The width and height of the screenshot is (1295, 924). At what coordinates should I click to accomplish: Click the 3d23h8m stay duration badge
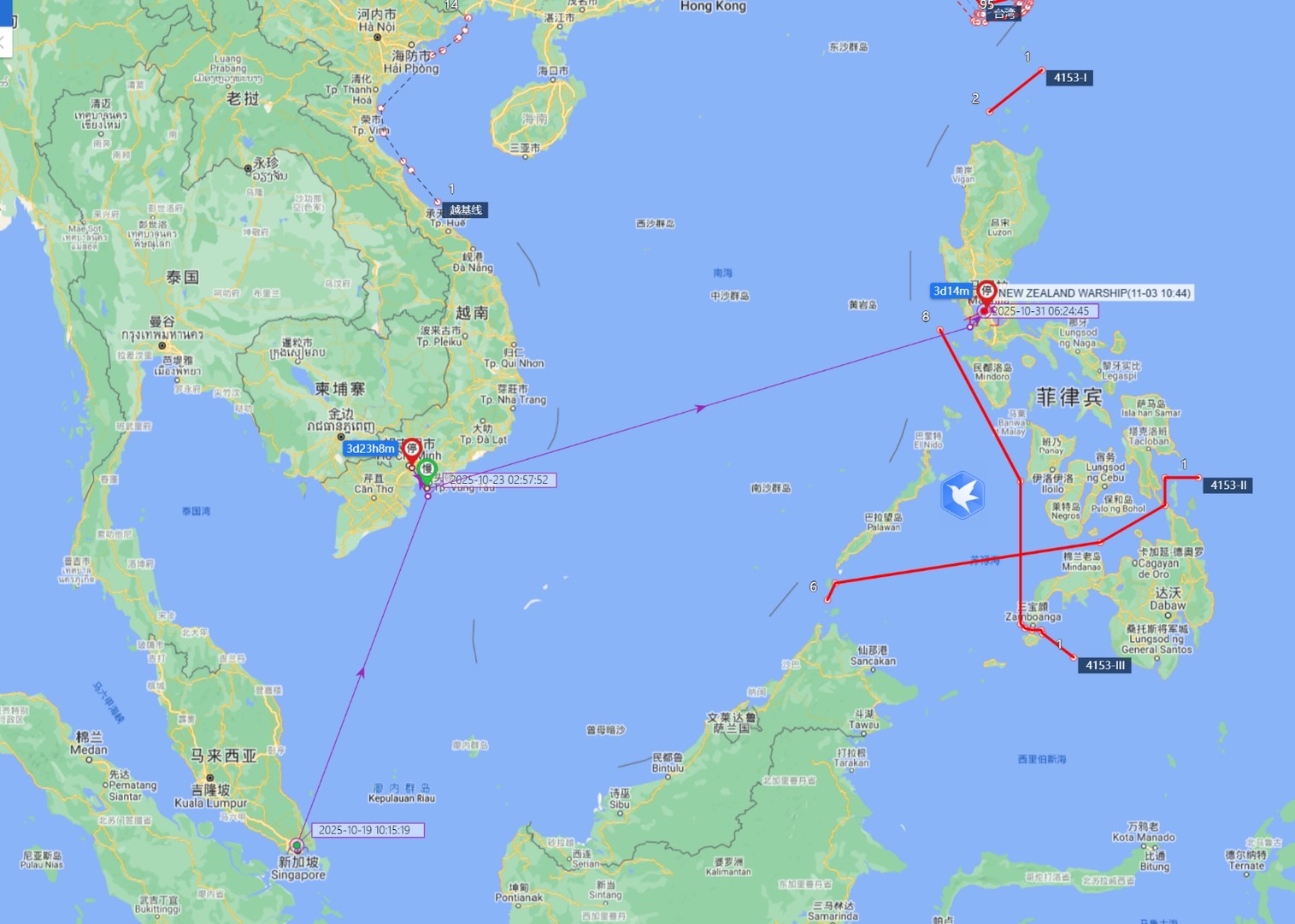[370, 449]
